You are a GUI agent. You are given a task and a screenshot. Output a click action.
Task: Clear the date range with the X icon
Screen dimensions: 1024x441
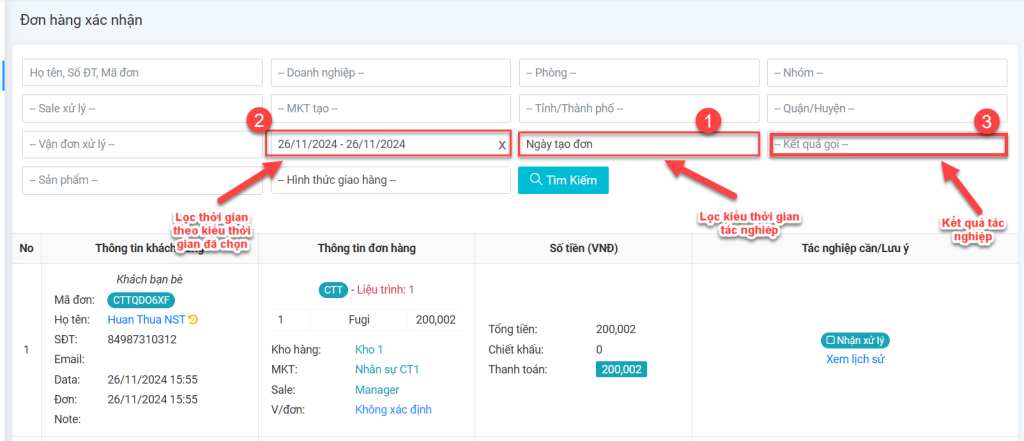coord(502,145)
